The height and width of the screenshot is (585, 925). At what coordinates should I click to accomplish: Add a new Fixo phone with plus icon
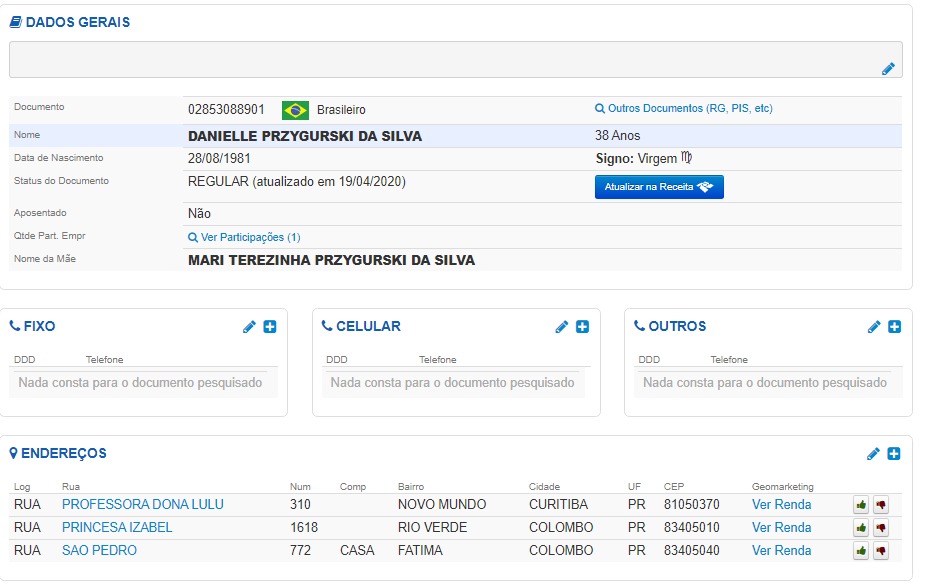[x=270, y=327]
